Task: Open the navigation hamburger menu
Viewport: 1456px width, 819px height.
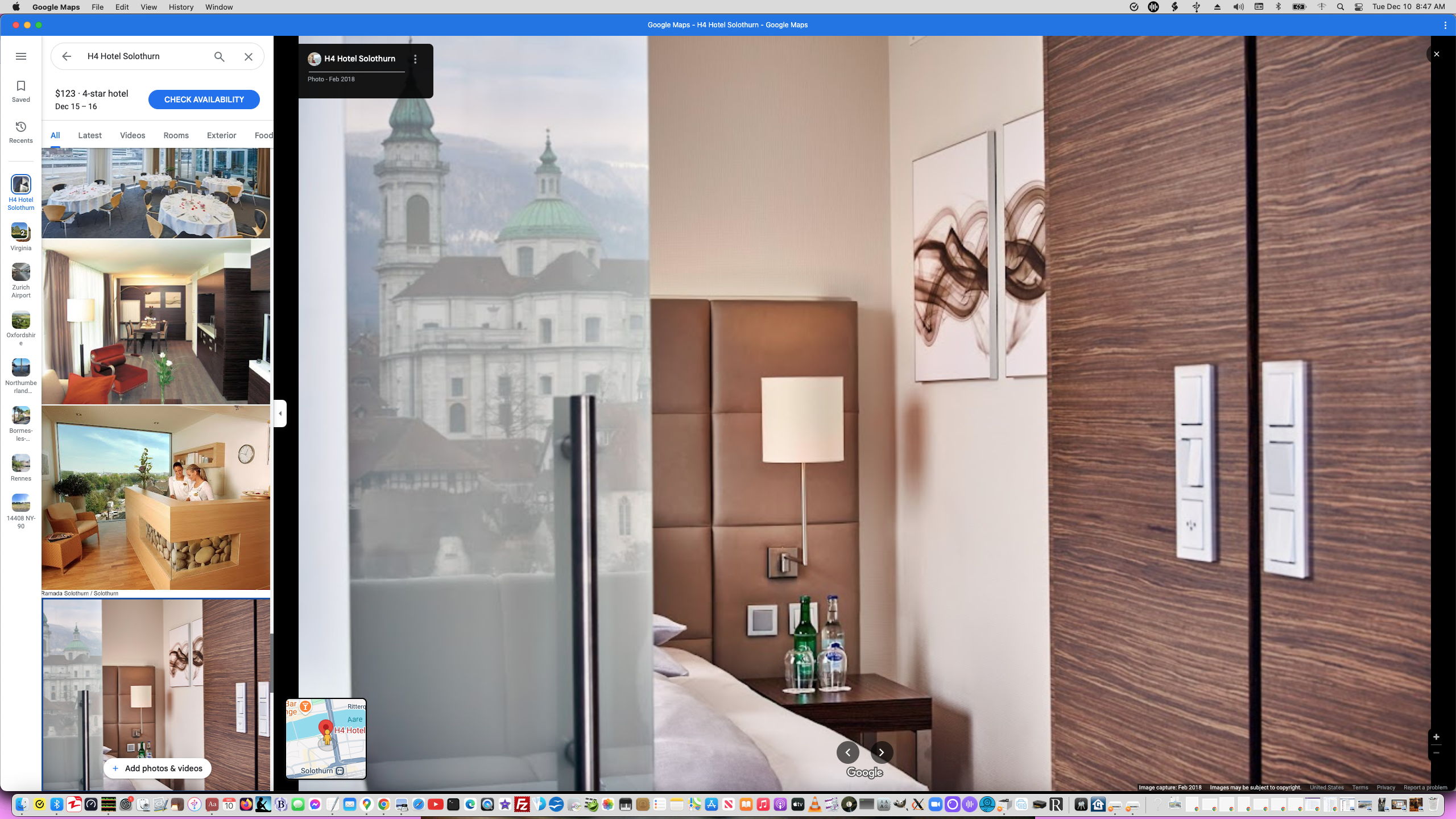Action: pyautogui.click(x=21, y=56)
